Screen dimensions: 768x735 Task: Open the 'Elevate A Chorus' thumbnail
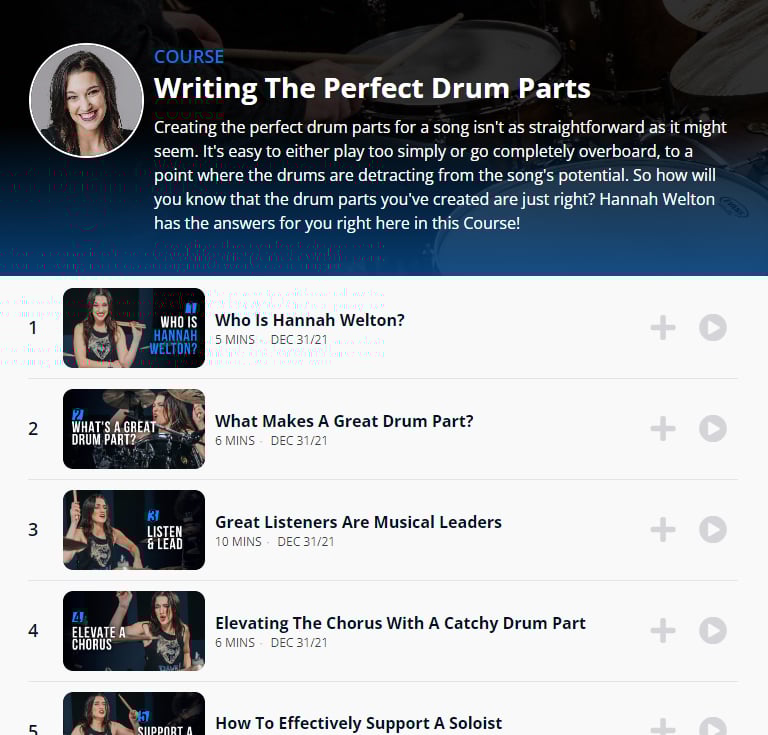[x=134, y=630]
